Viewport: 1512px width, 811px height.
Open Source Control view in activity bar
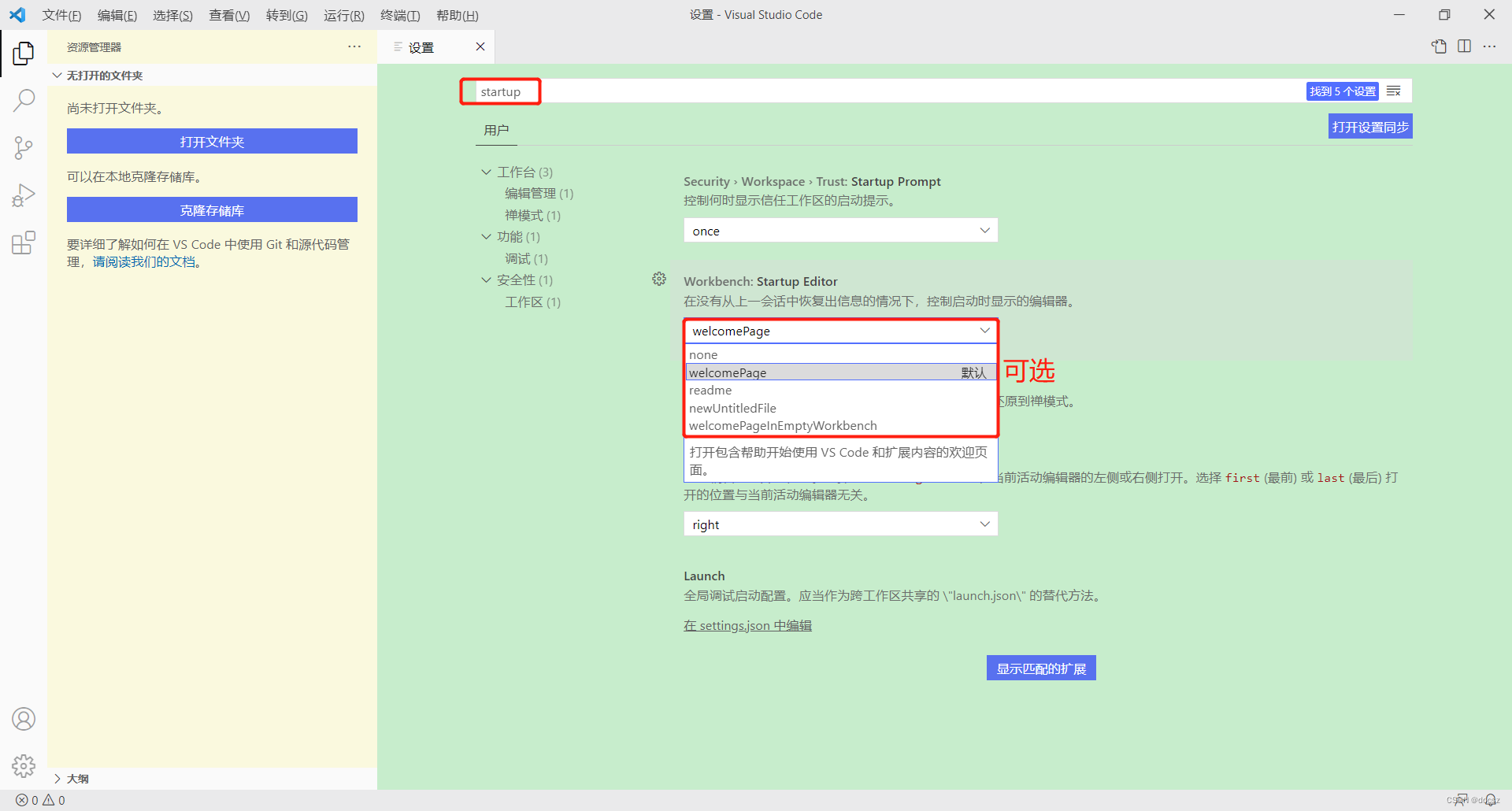click(24, 148)
